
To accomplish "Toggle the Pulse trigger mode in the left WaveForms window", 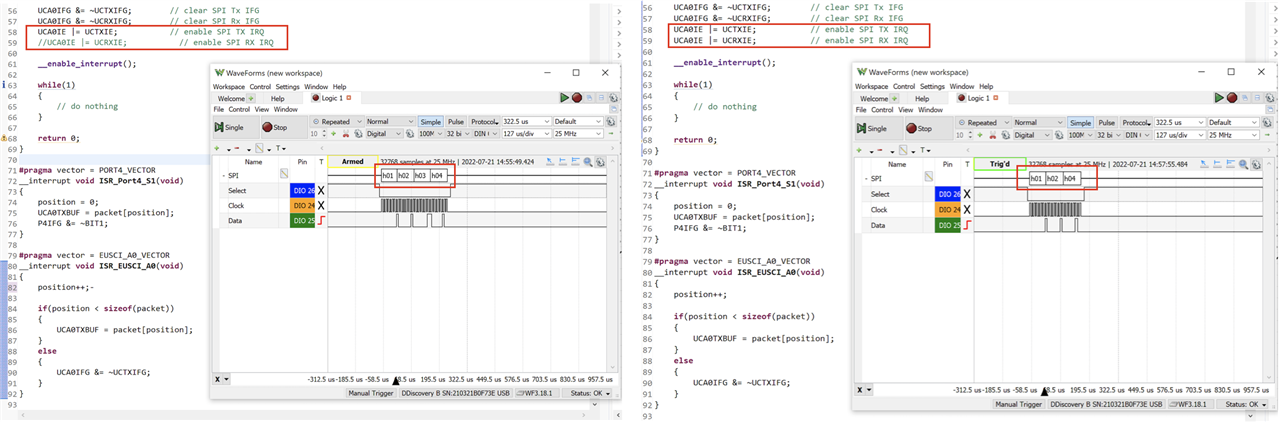I will click(x=456, y=122).
